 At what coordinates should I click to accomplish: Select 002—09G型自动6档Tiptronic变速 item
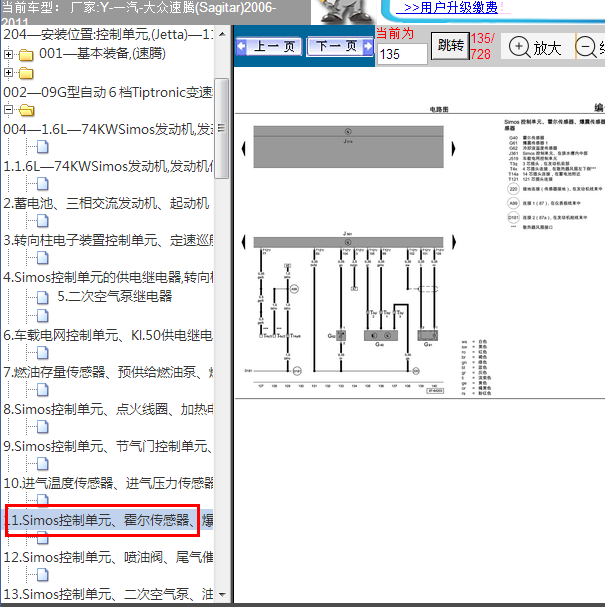point(108,92)
